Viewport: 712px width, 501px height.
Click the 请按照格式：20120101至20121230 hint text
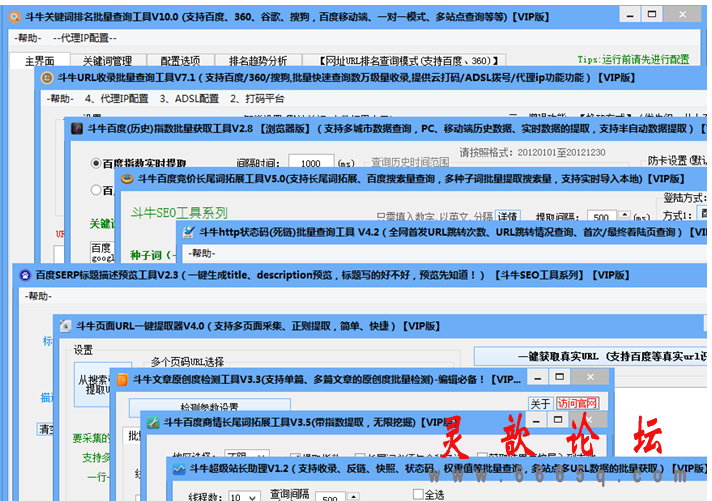pyautogui.click(x=532, y=153)
